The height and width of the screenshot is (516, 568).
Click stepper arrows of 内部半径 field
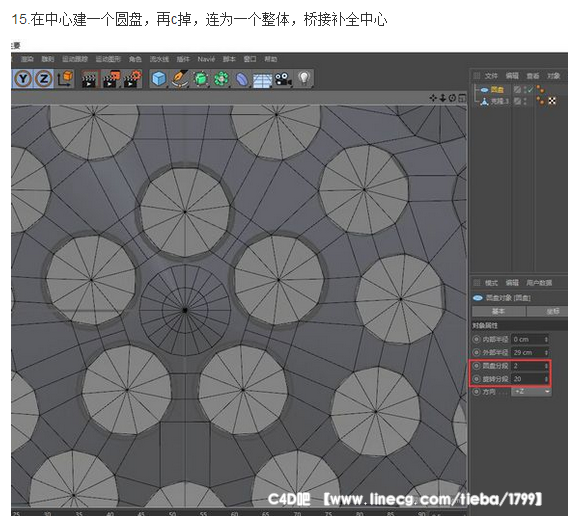click(546, 340)
